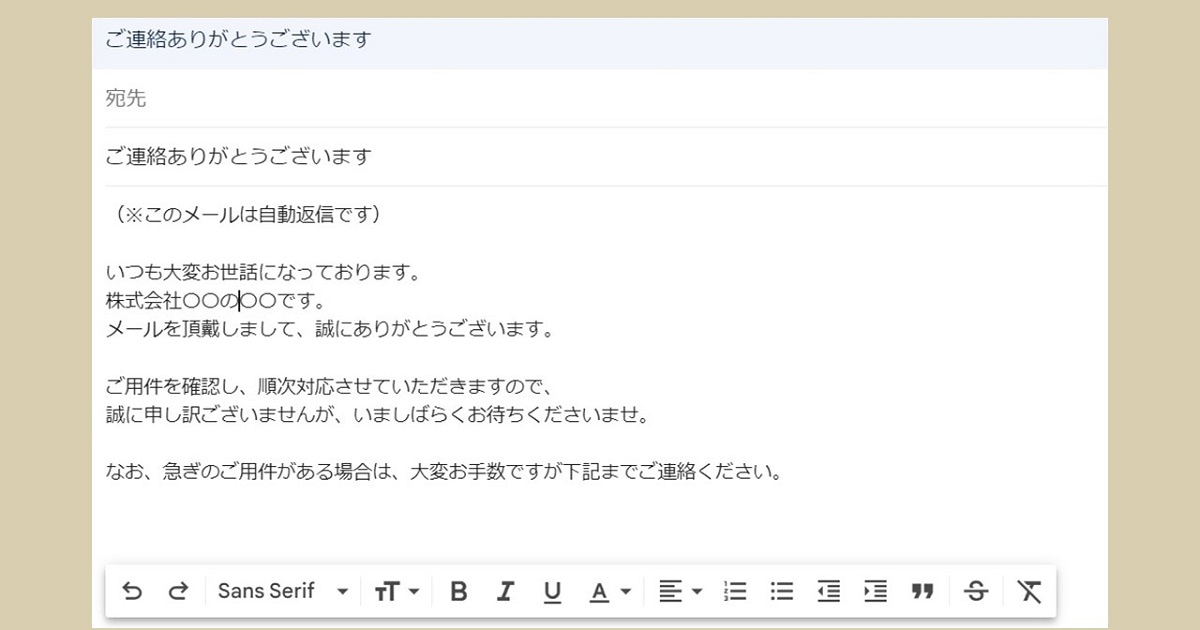Click the Redo icon in the formatting toolbar
The height and width of the screenshot is (630, 1200).
pos(179,591)
